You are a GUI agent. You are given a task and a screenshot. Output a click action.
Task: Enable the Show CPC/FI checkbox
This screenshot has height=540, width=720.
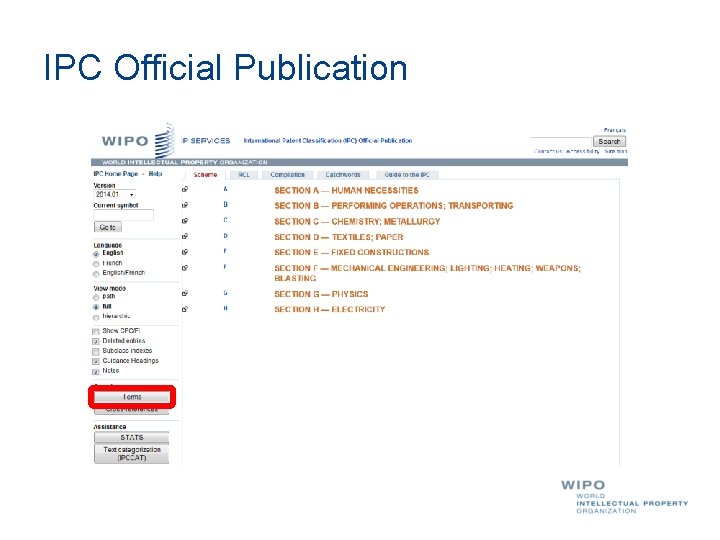pyautogui.click(x=96, y=332)
